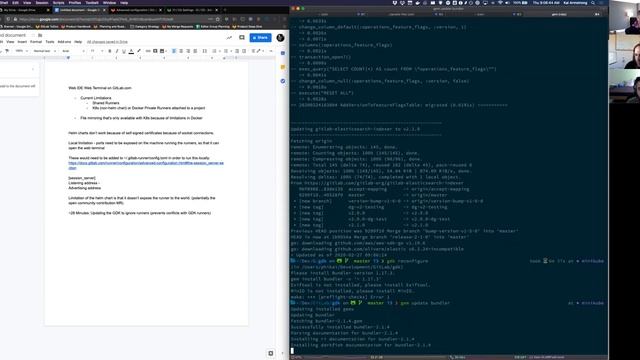
Task: Select the gem (ruby) terminal tab
Action: tap(559, 14)
